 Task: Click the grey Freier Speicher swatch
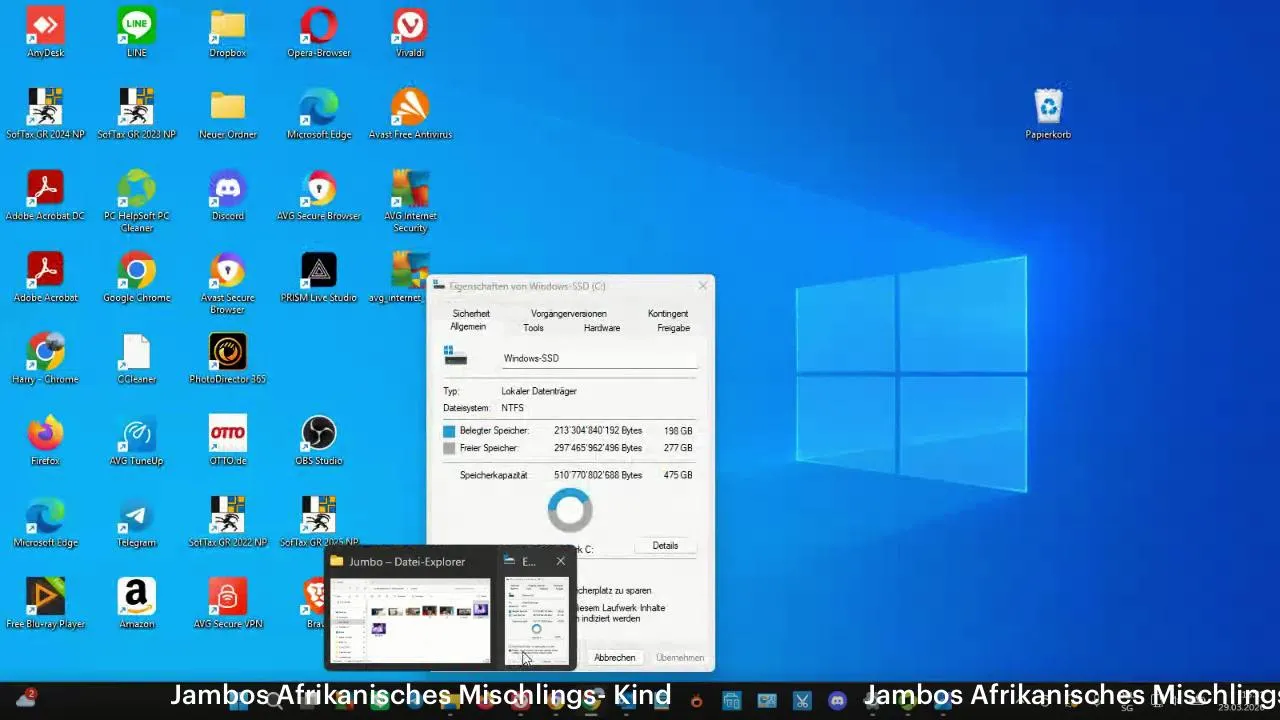point(449,448)
